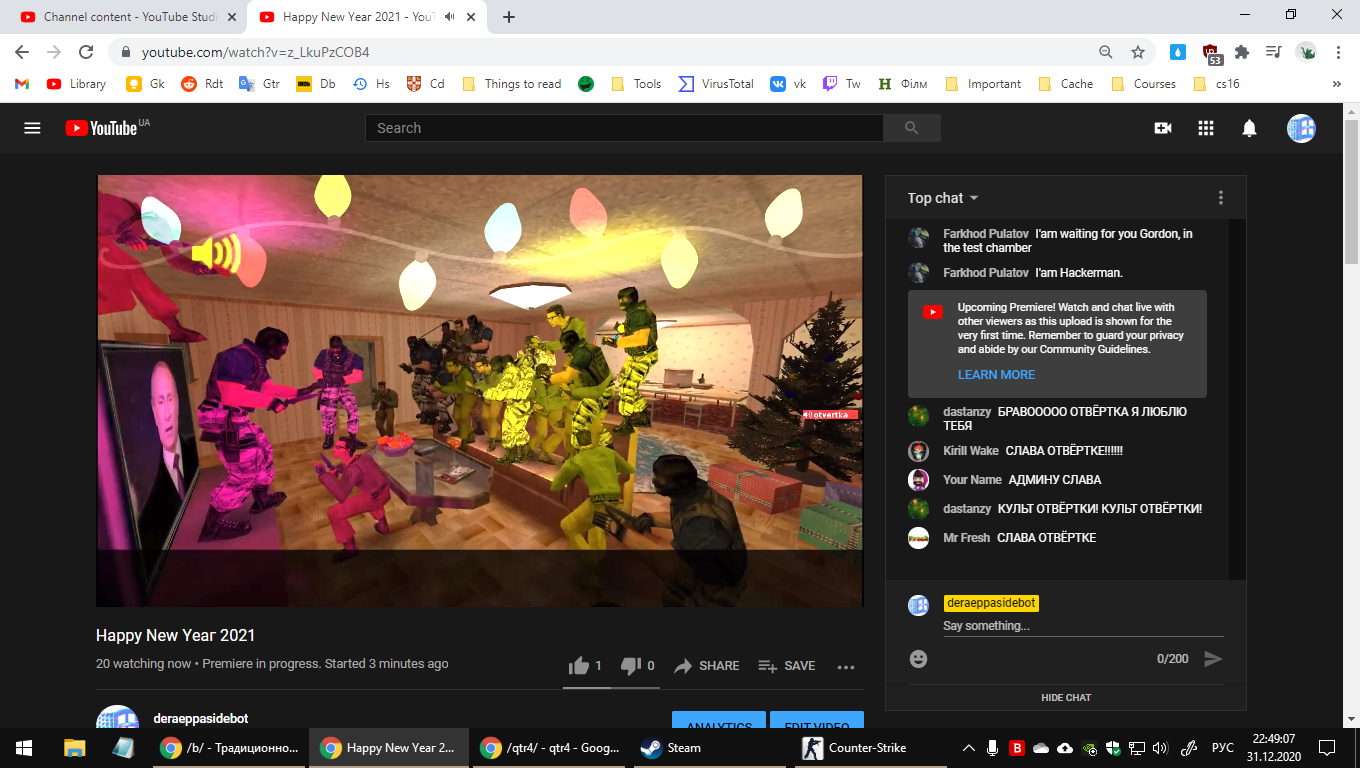The image size is (1360, 768).
Task: Bookmark this page with the star icon
Action: tap(1138, 52)
